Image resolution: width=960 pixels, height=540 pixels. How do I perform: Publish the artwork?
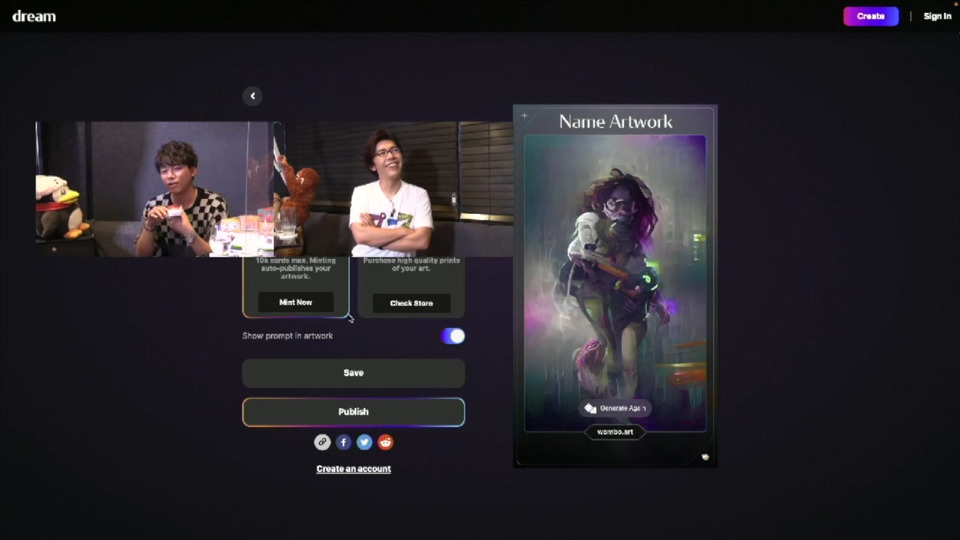353,412
